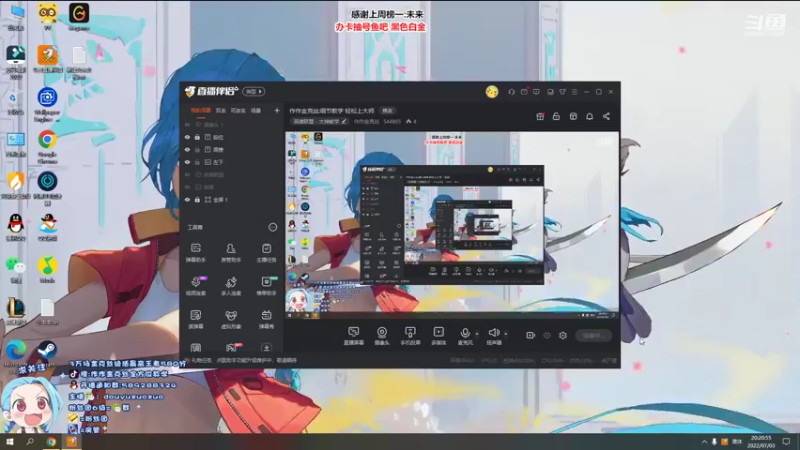Viewport: 800px width, 450px height.
Task: Open the 多人连麦 tool
Action: pos(231,286)
